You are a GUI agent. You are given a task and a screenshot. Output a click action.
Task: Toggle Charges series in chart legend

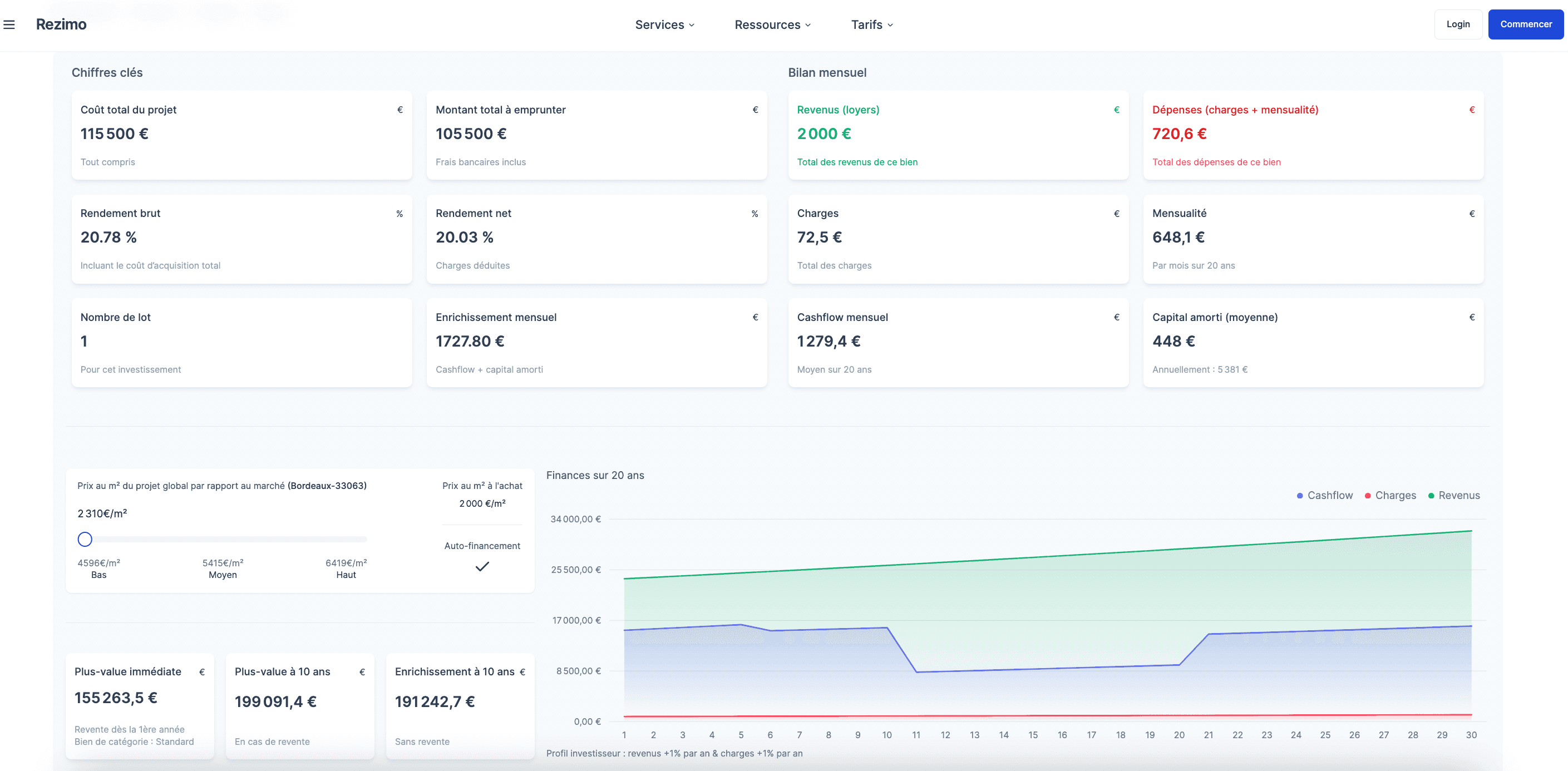coord(1391,495)
